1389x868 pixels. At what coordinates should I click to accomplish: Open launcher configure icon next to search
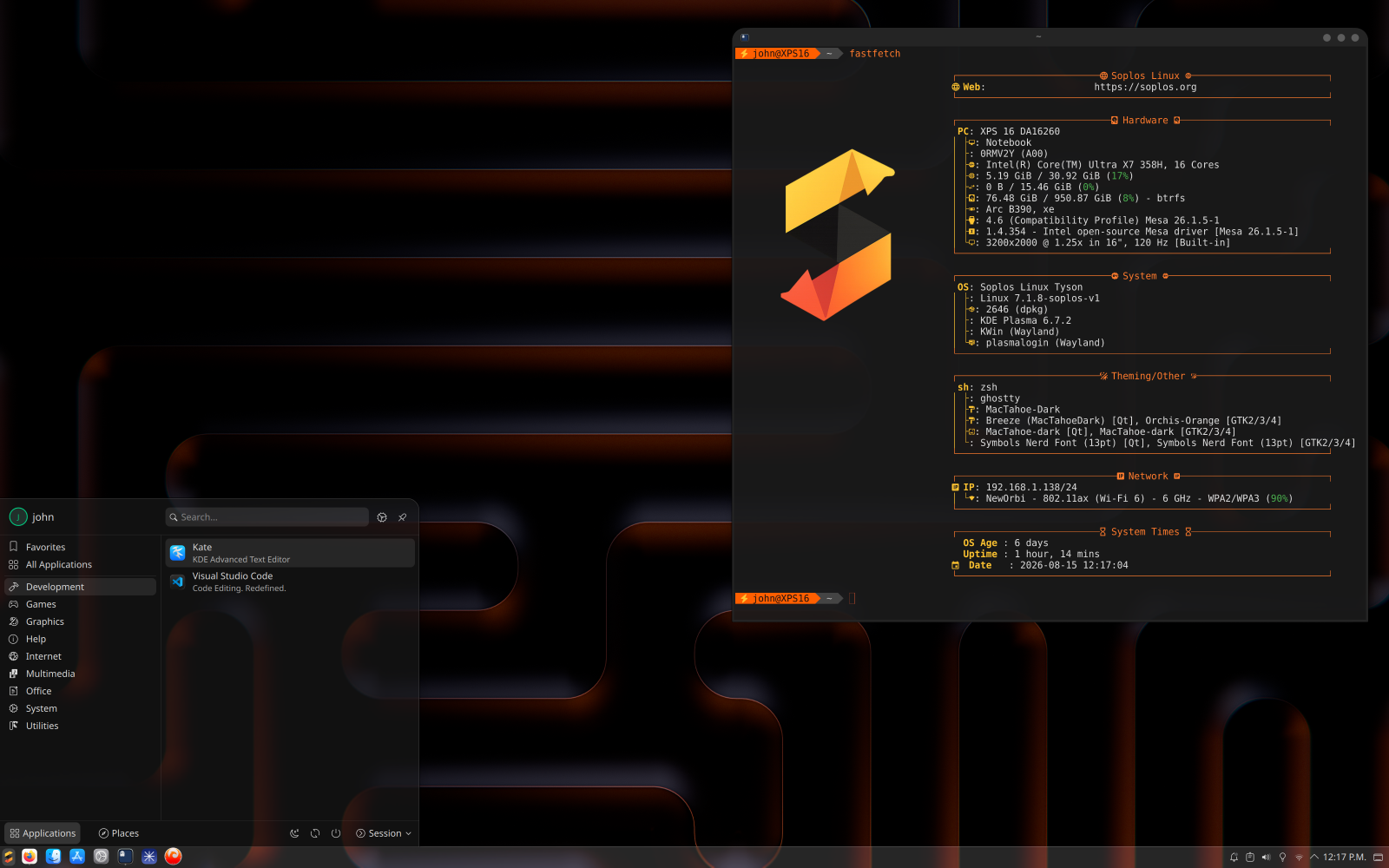[382, 517]
